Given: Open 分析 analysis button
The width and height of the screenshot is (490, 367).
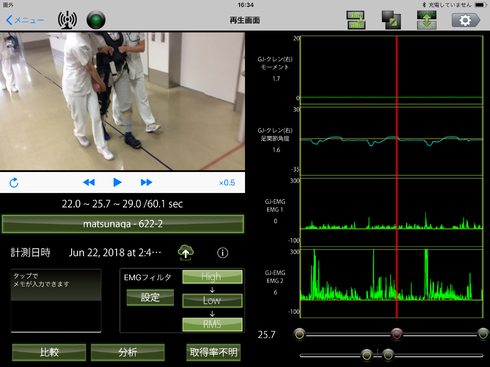Looking at the screenshot, I should [x=128, y=352].
